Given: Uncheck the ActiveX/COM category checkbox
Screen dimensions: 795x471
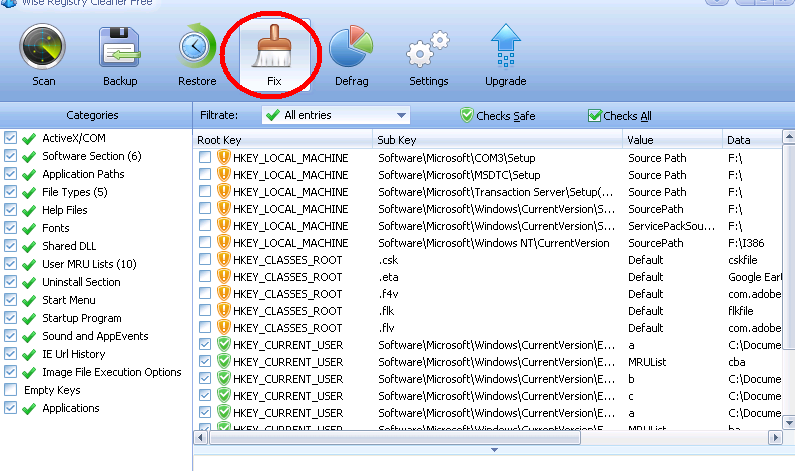Looking at the screenshot, I should [x=10, y=138].
